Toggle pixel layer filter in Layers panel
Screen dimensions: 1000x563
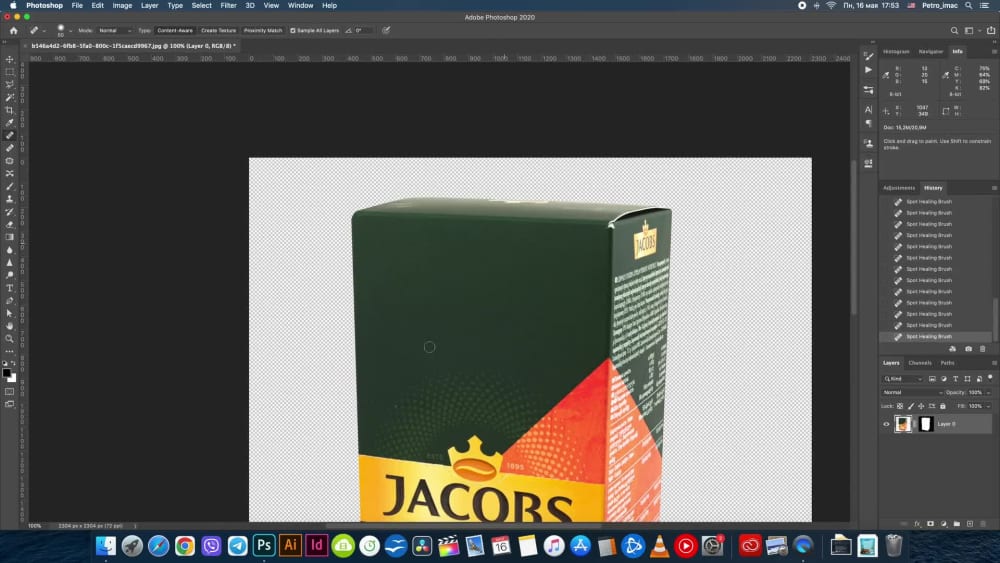[932, 379]
